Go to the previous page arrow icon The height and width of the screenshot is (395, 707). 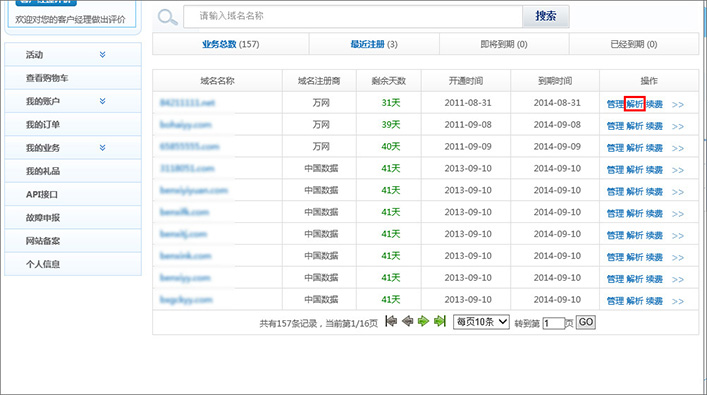[408, 321]
